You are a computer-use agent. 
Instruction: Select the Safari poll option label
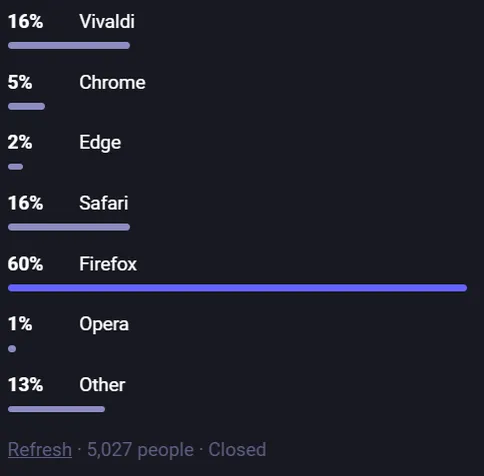click(x=104, y=203)
